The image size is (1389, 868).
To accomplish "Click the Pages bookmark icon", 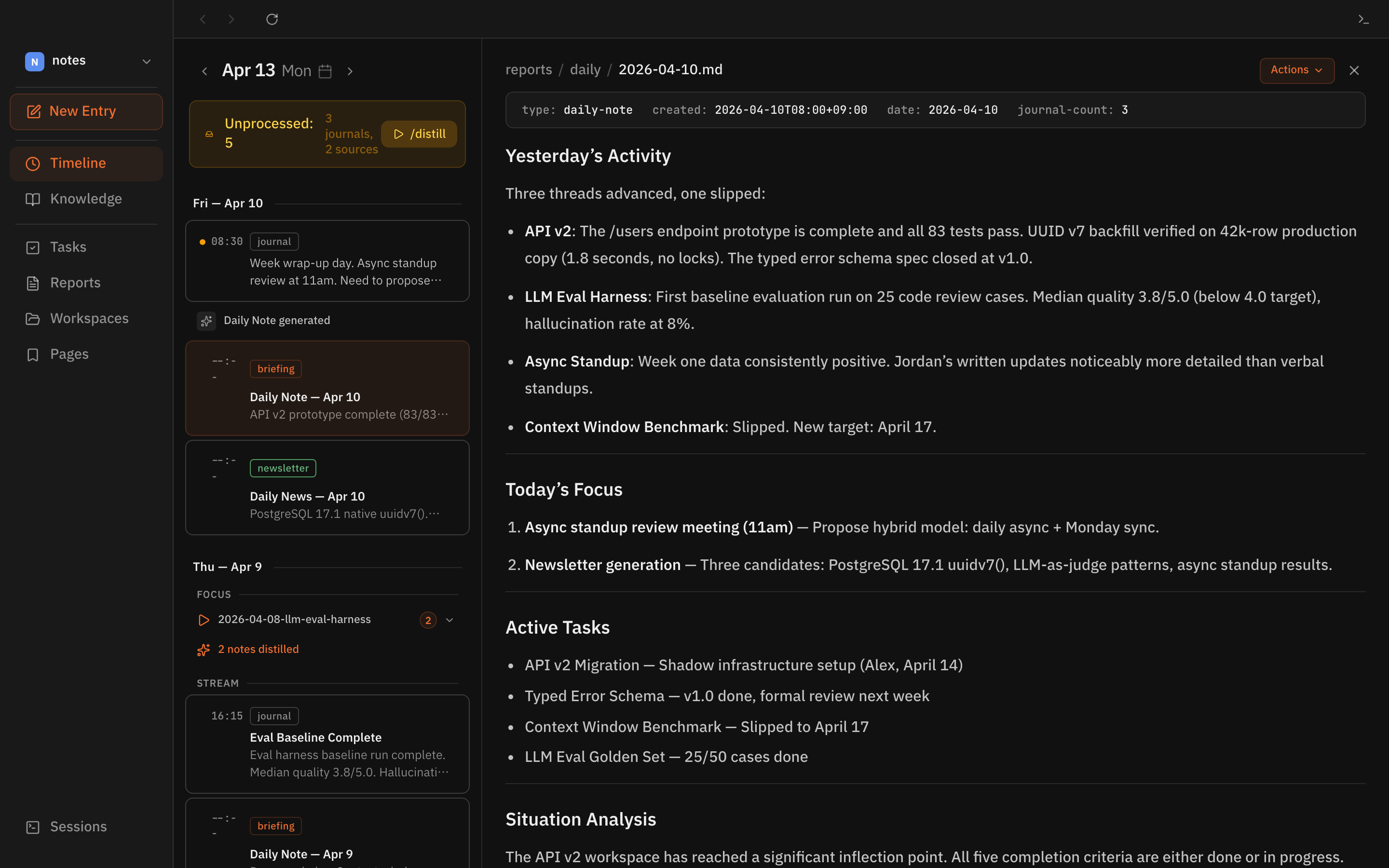I will coord(33,354).
